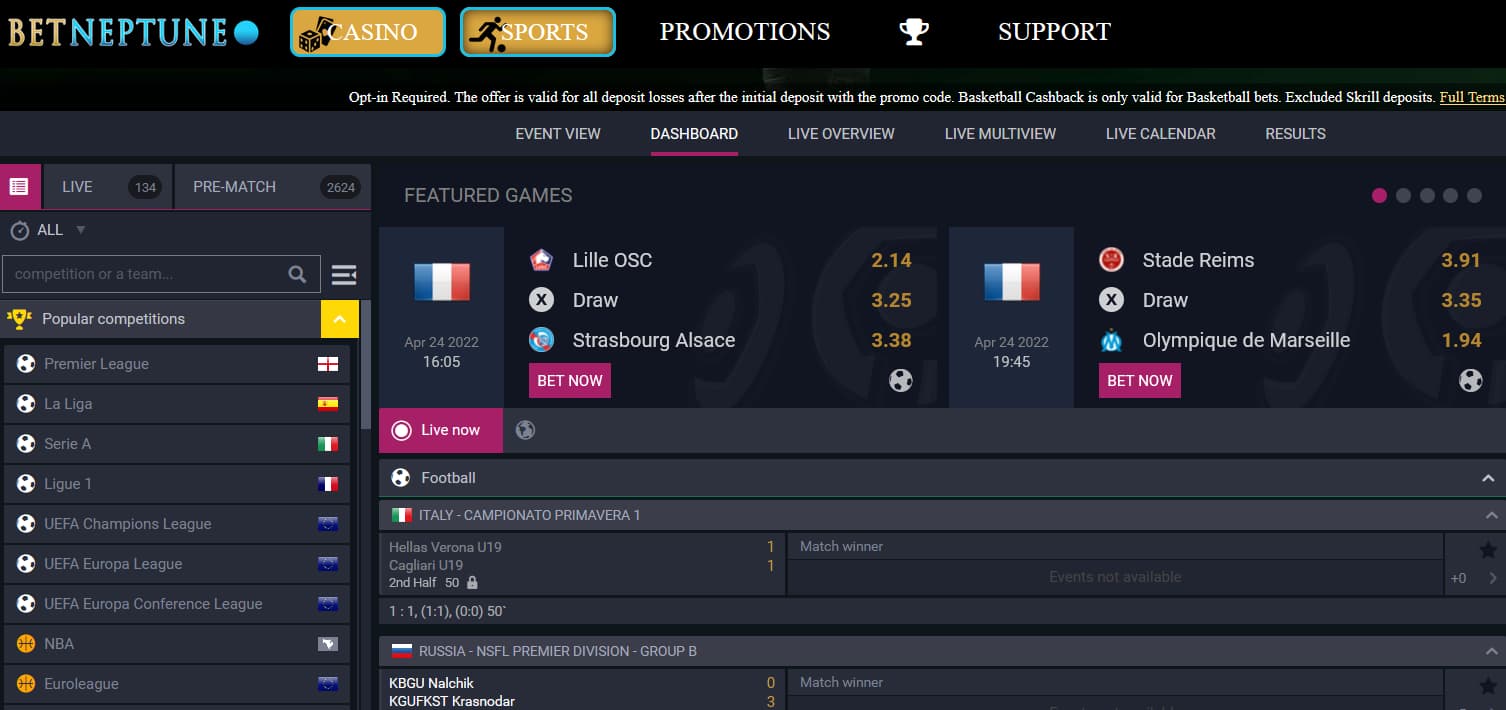Collapse the Russia NSFL Premier Division group
The width and height of the screenshot is (1506, 710).
1491,651
